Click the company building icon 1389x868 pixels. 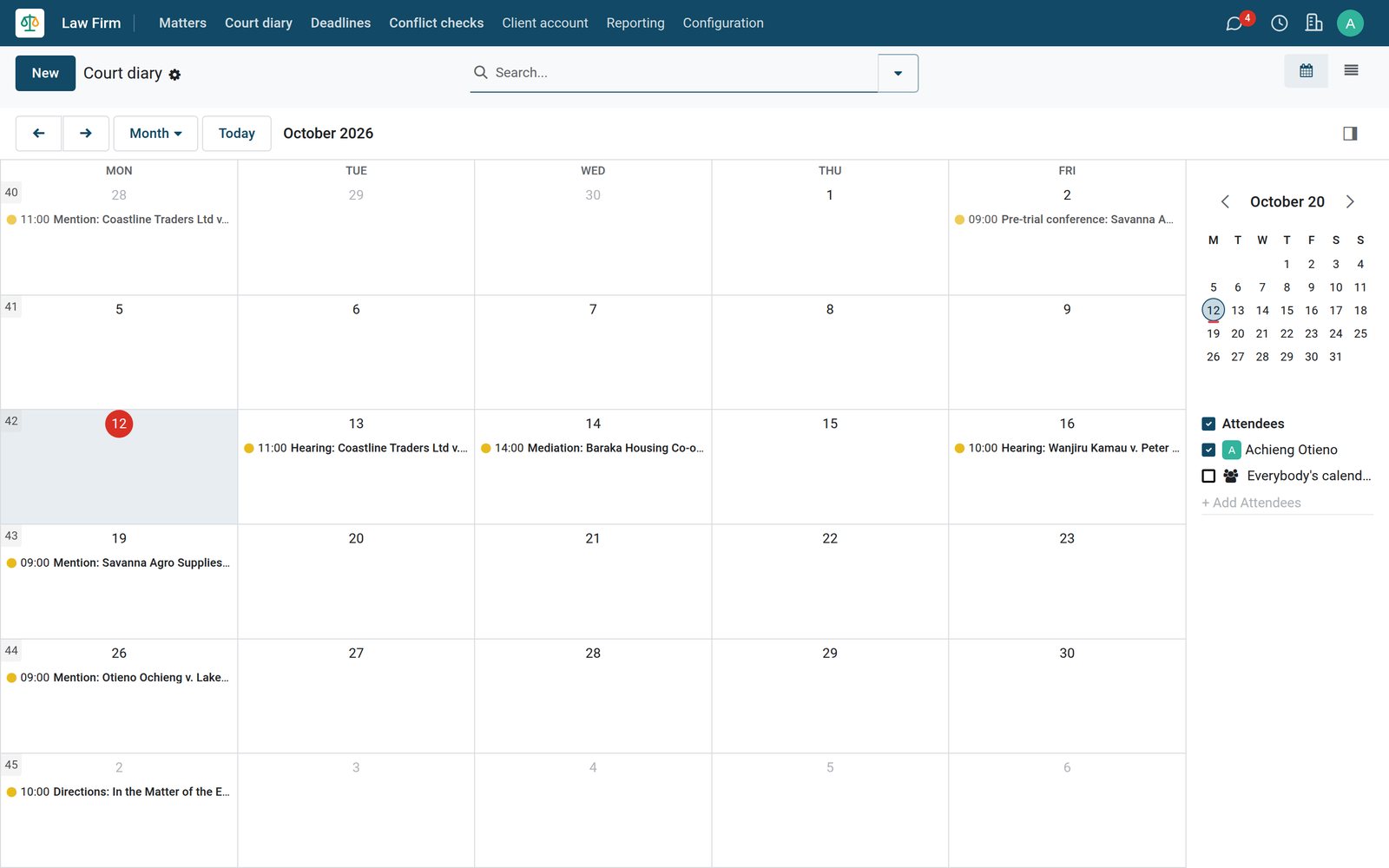[x=1314, y=23]
